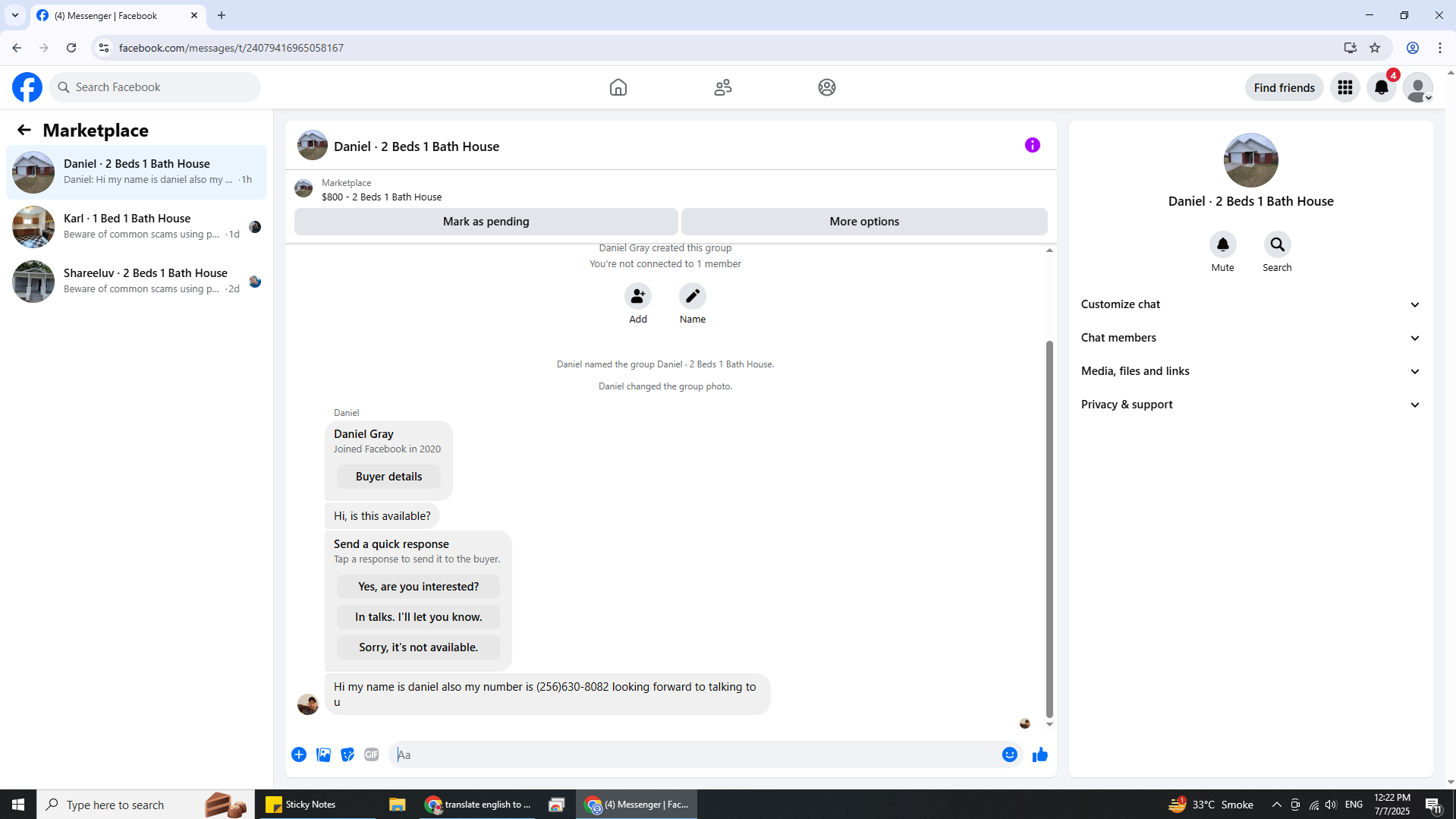Click the Mark as pending button
Viewport: 1456px width, 819px height.
coord(486,222)
